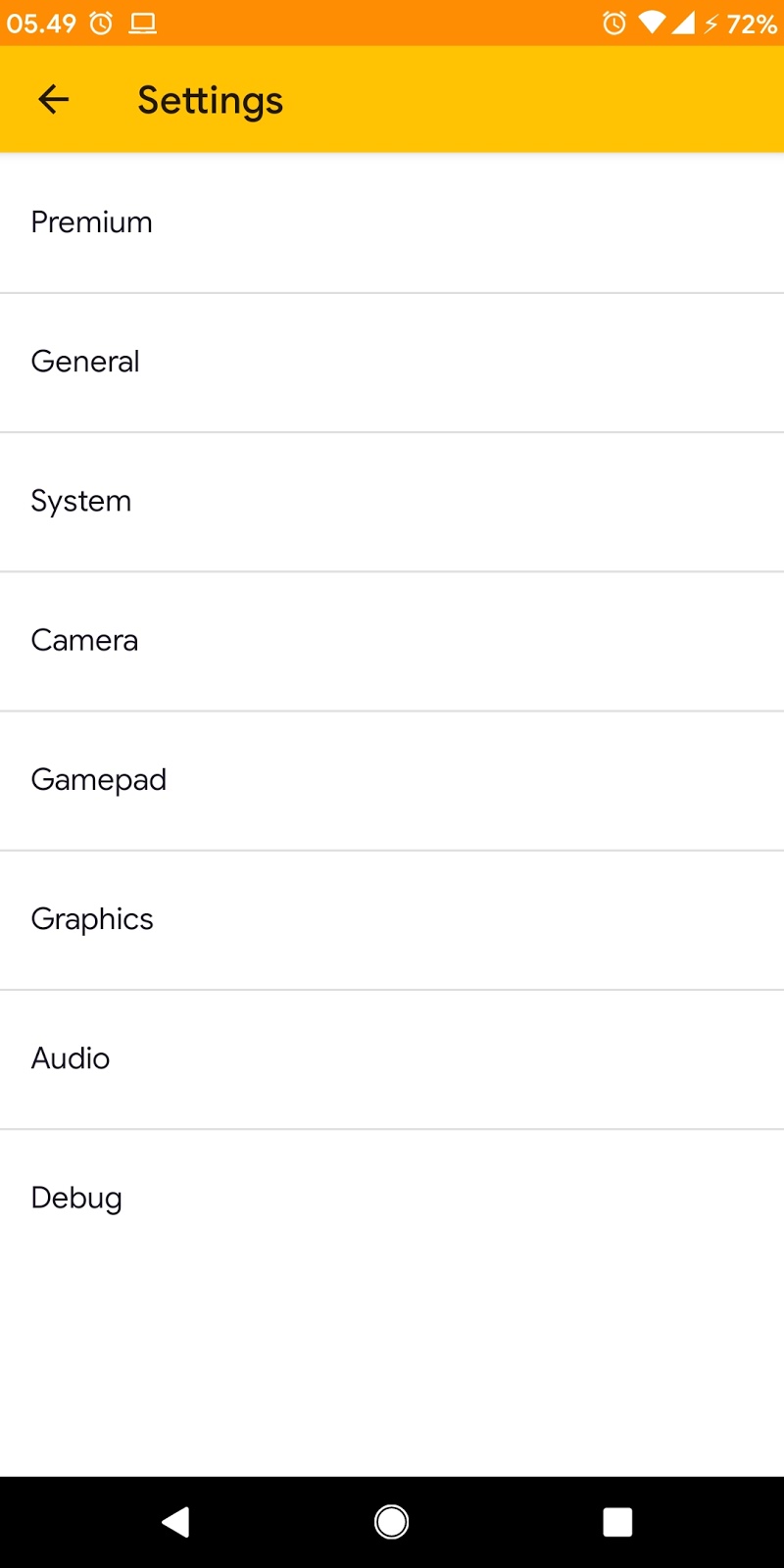Tap the Wi-Fi signal icon
Image resolution: width=784 pixels, height=1568 pixels.
tap(651, 23)
